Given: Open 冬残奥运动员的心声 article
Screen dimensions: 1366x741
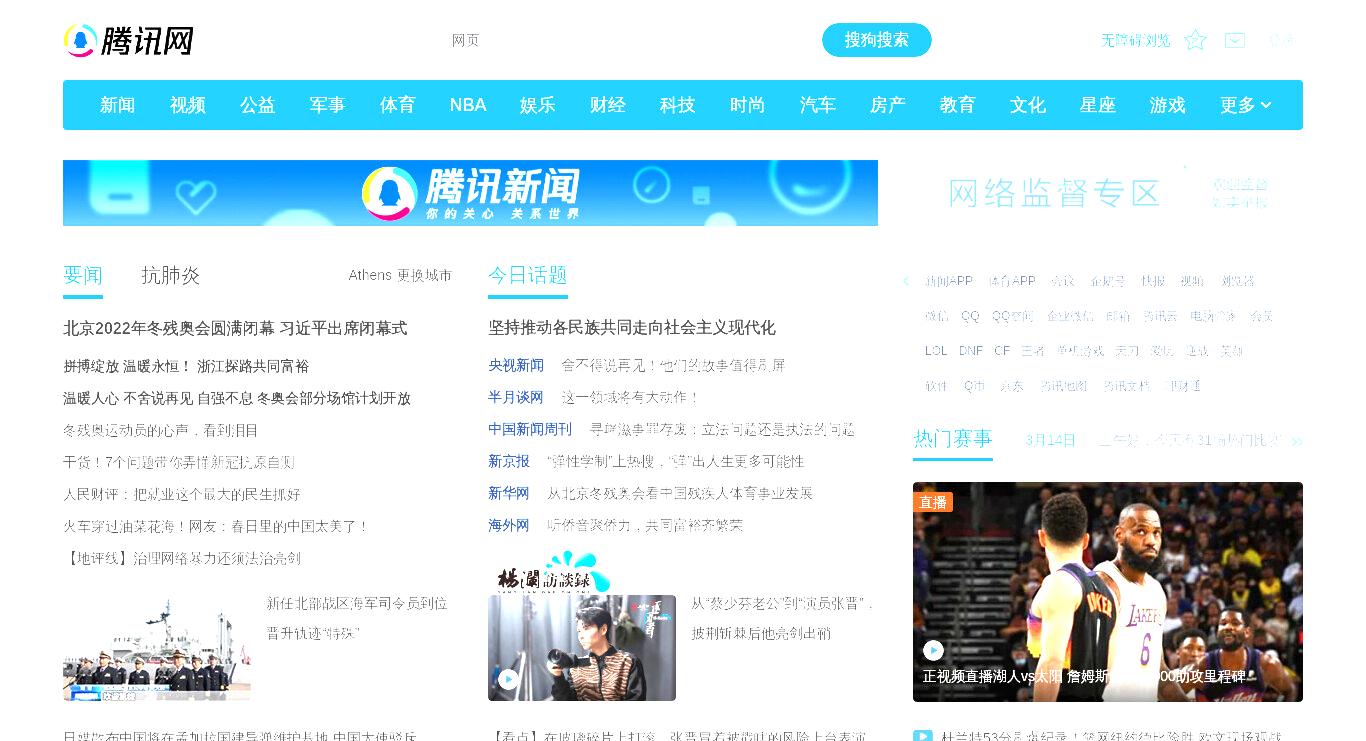Looking at the screenshot, I should tap(161, 430).
